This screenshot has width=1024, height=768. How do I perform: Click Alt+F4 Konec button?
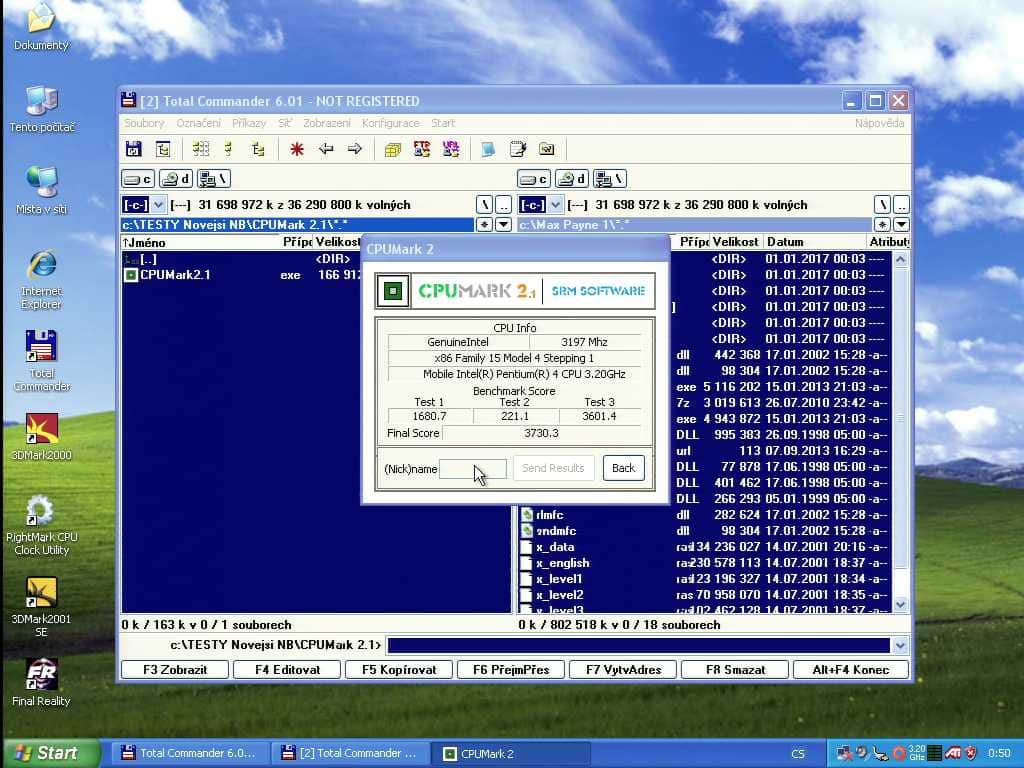click(x=851, y=669)
